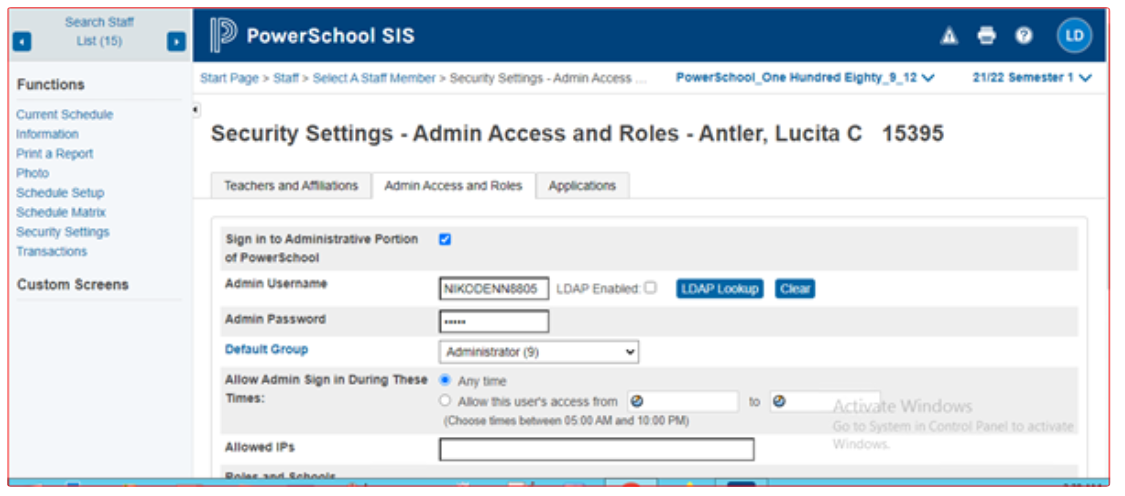
Task: Open the start time clock picker icon
Action: (x=638, y=402)
